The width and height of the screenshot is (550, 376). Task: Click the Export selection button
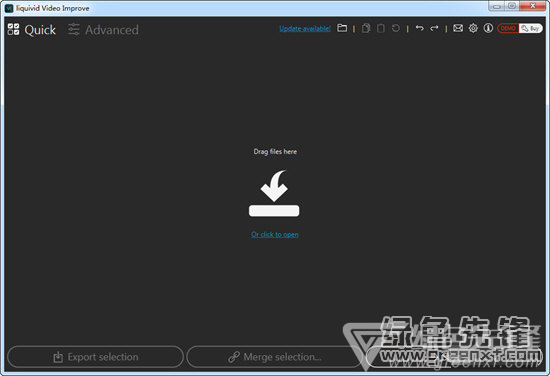[95, 357]
